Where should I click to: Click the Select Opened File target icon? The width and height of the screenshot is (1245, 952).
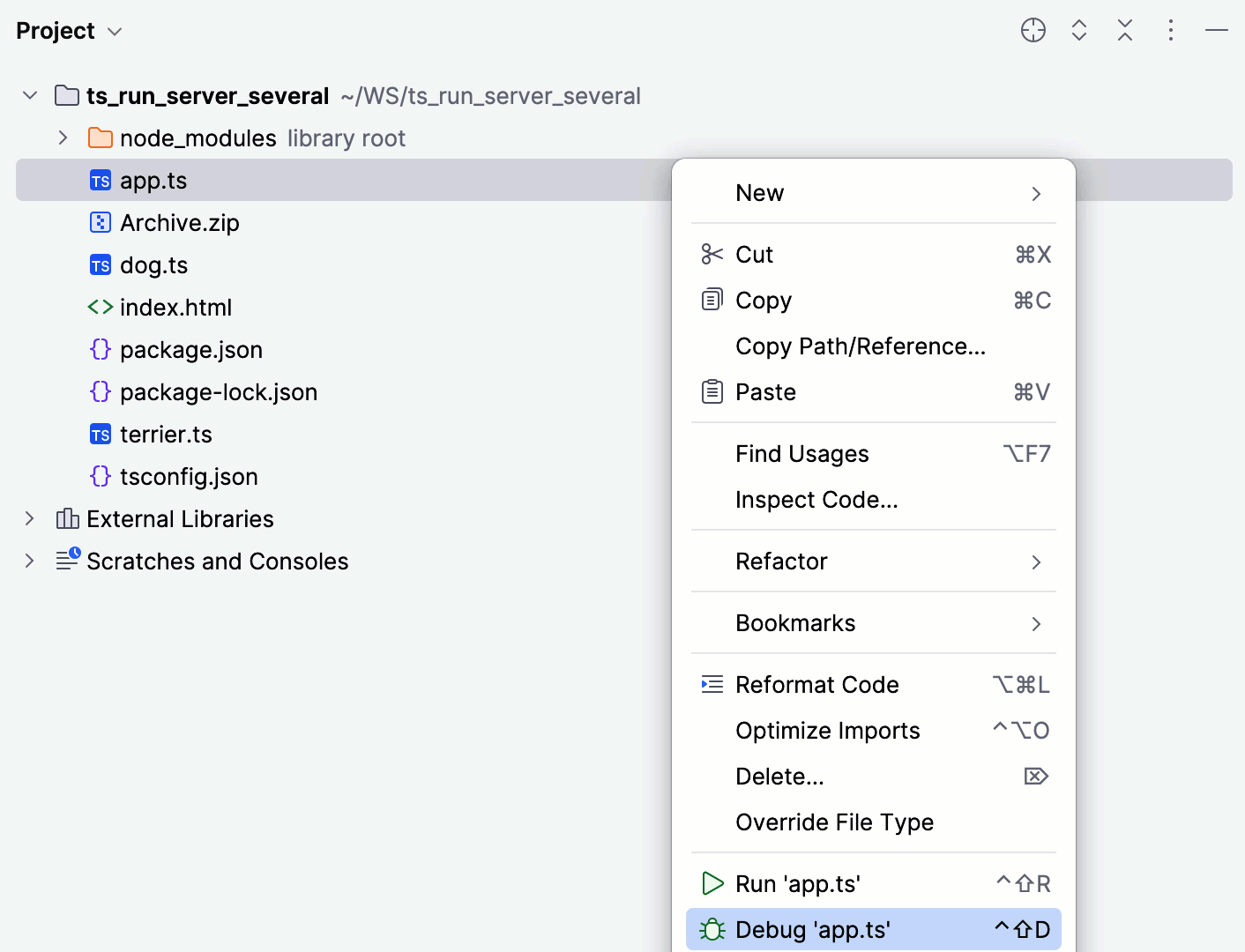point(1033,29)
